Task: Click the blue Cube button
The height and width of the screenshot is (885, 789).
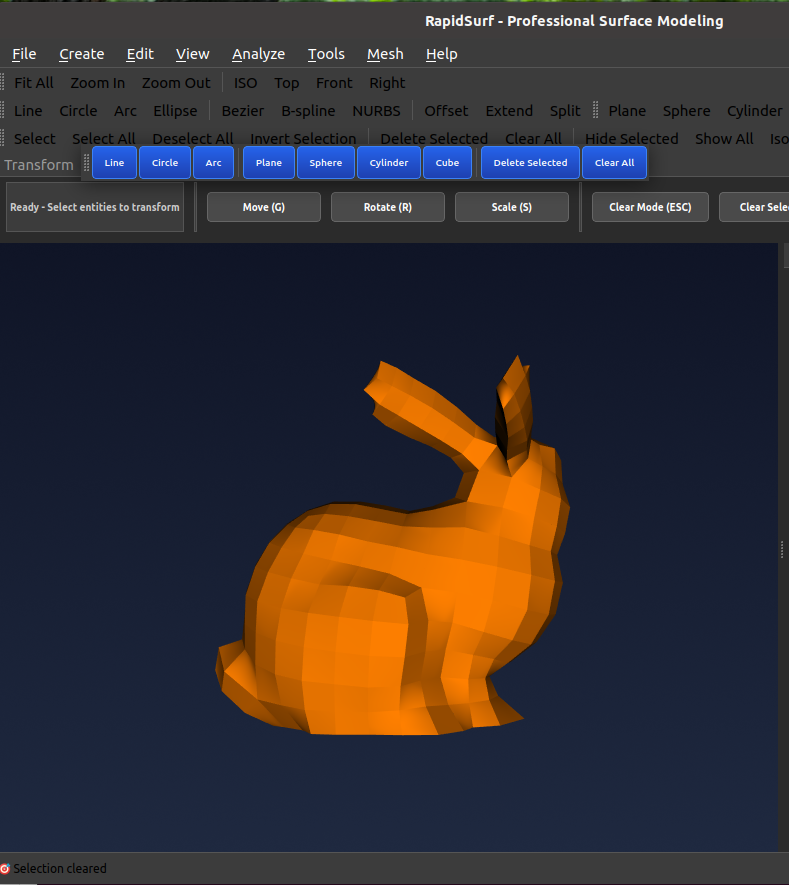Action: click(447, 163)
